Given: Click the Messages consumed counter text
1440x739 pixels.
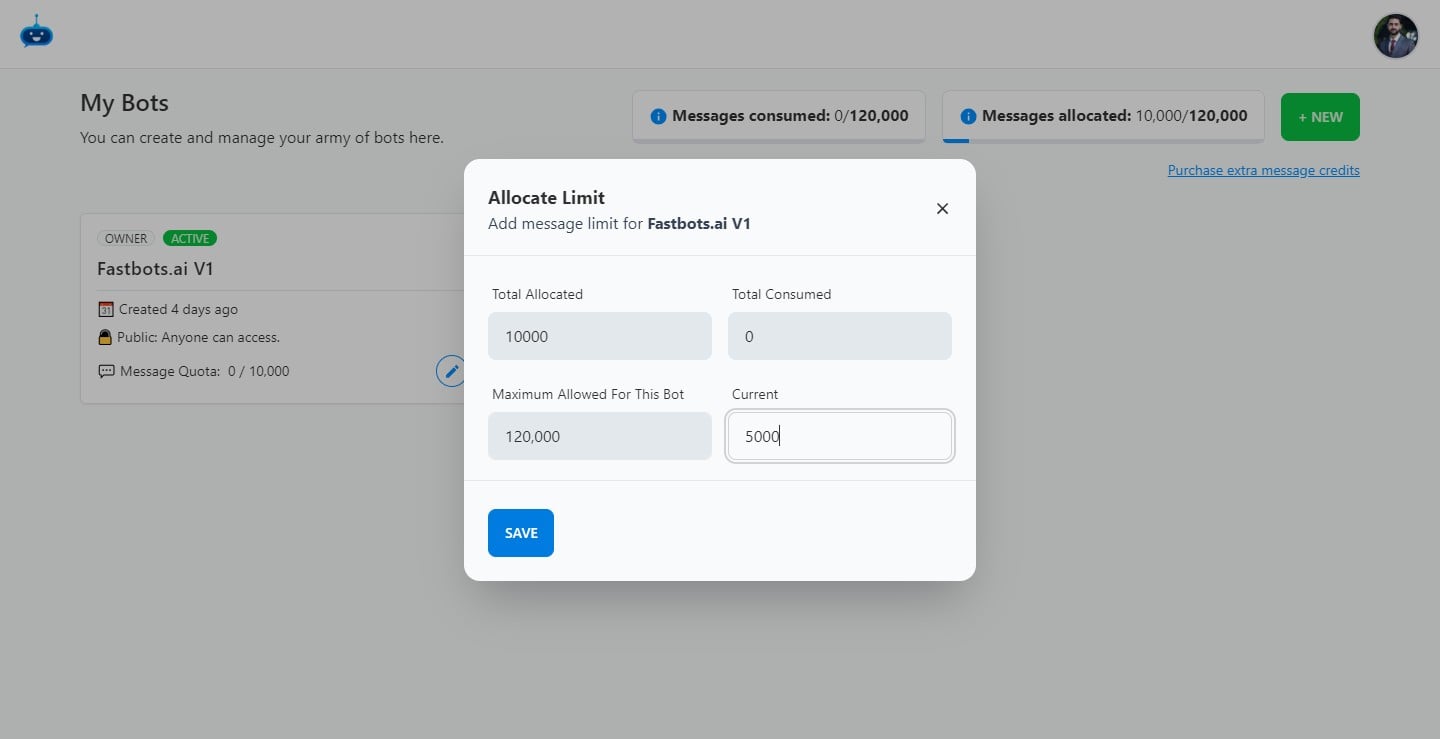Looking at the screenshot, I should click(790, 116).
